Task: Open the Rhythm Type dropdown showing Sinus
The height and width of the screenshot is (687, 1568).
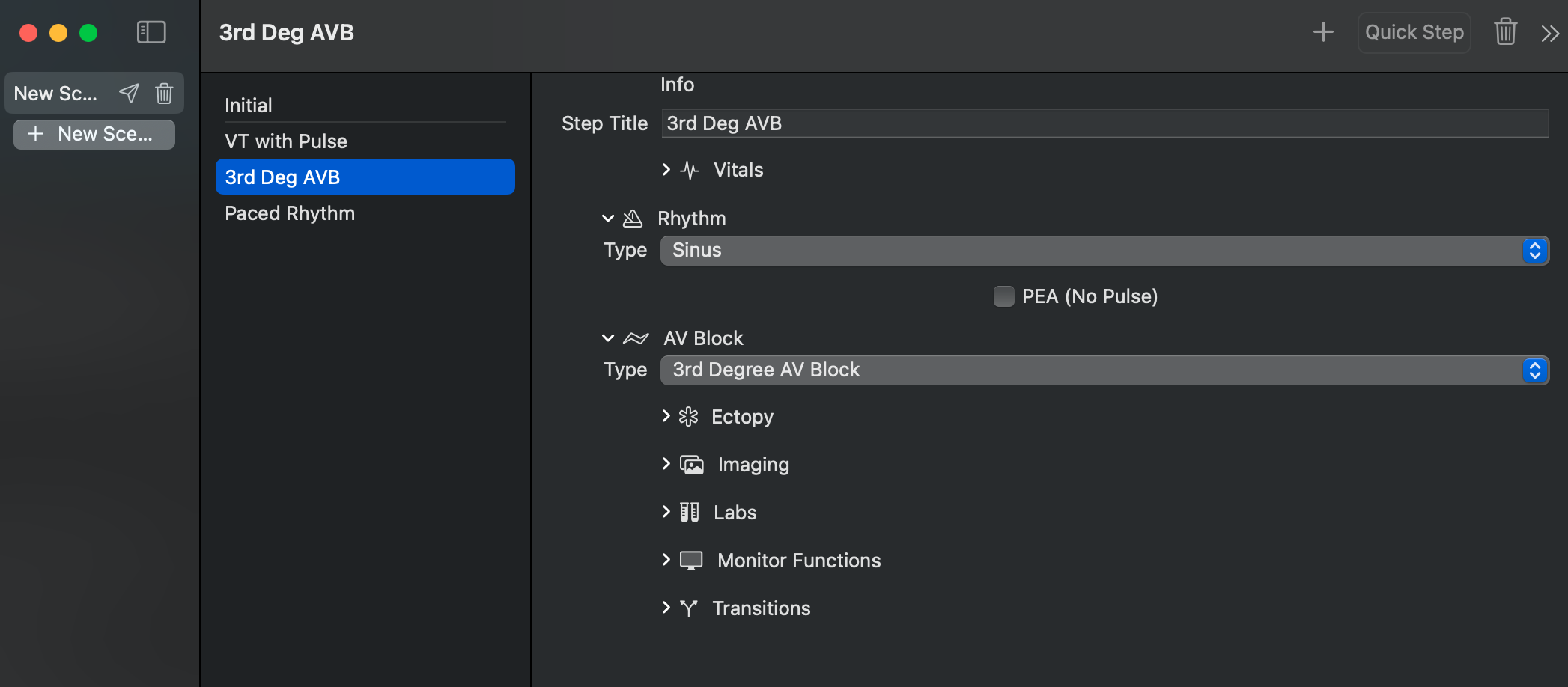Action: tap(1104, 251)
